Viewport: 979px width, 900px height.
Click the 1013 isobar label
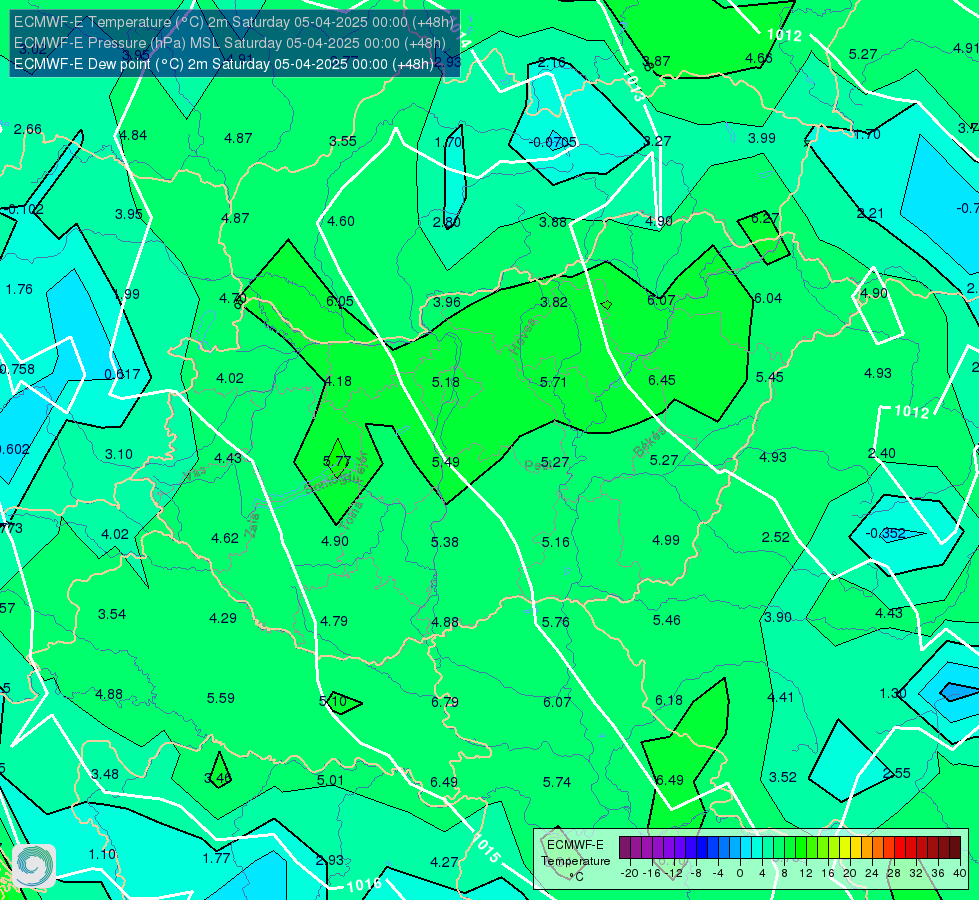(x=634, y=86)
